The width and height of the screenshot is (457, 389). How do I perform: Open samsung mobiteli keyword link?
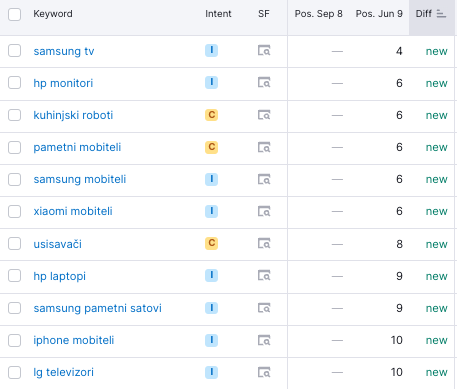pyautogui.click(x=80, y=179)
